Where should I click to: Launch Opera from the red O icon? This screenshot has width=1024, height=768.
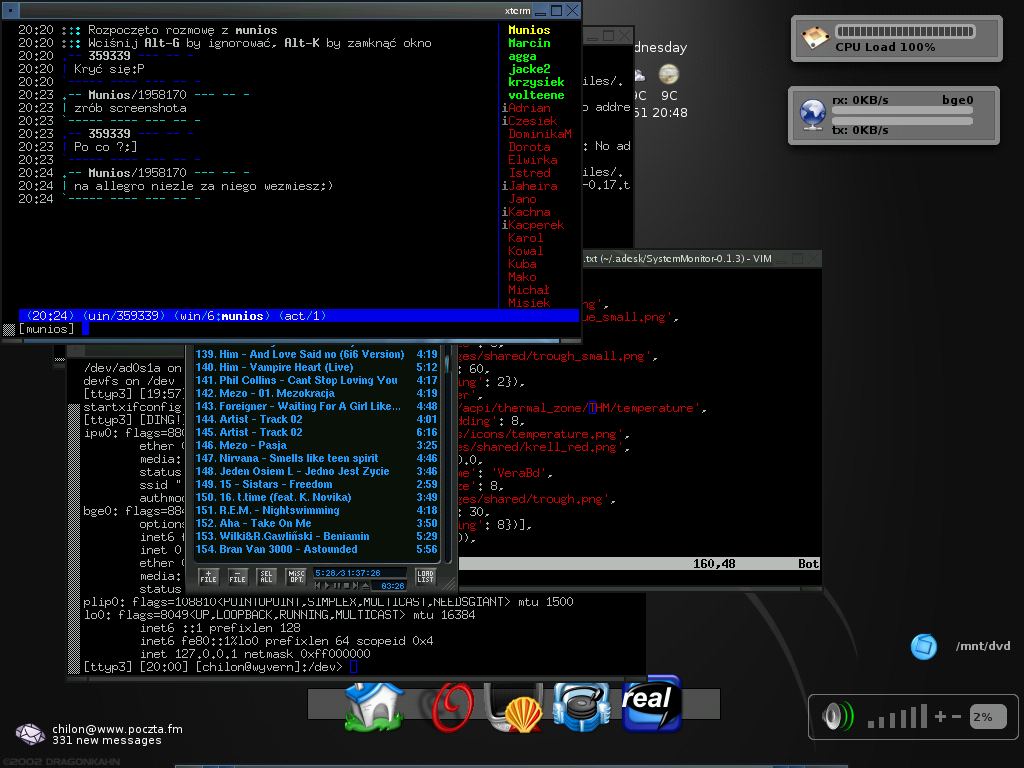[452, 709]
